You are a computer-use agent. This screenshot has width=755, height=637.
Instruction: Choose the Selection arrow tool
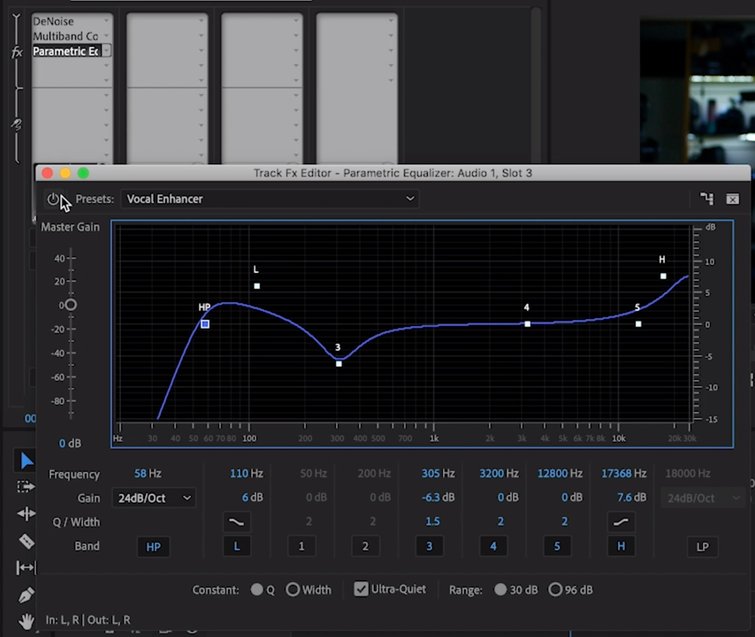coord(26,460)
